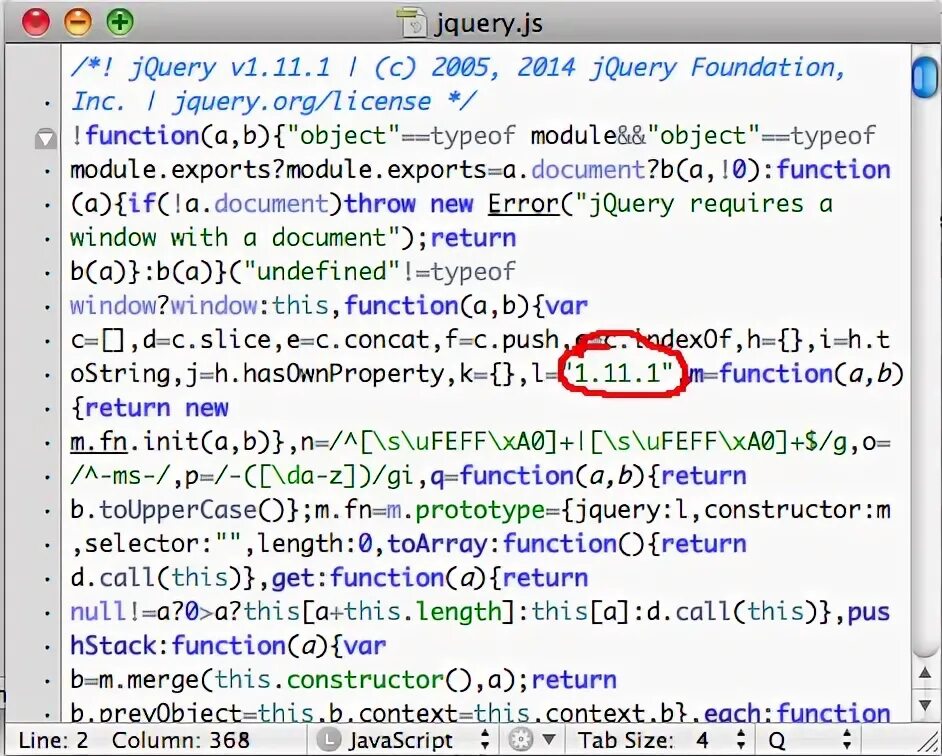Viewport: 942px width, 756px height.
Task: Expand the triangle arrow next to gear icon
Action: [548, 739]
